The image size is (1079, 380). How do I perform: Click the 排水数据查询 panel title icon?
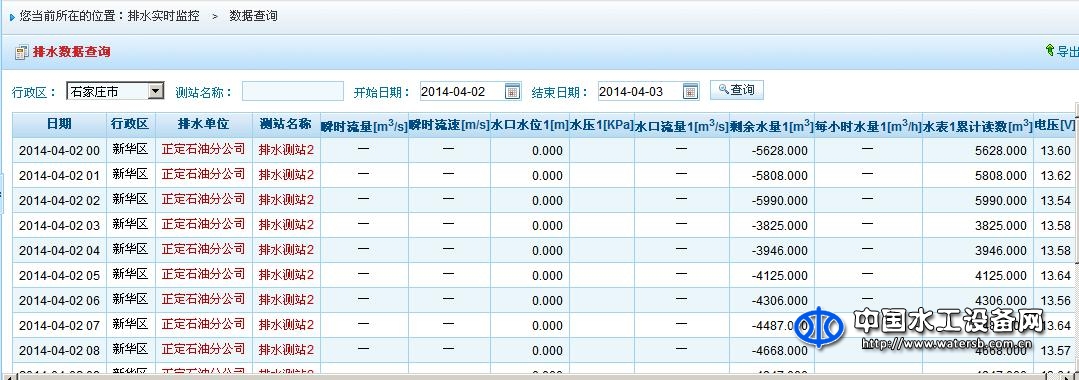(21, 52)
